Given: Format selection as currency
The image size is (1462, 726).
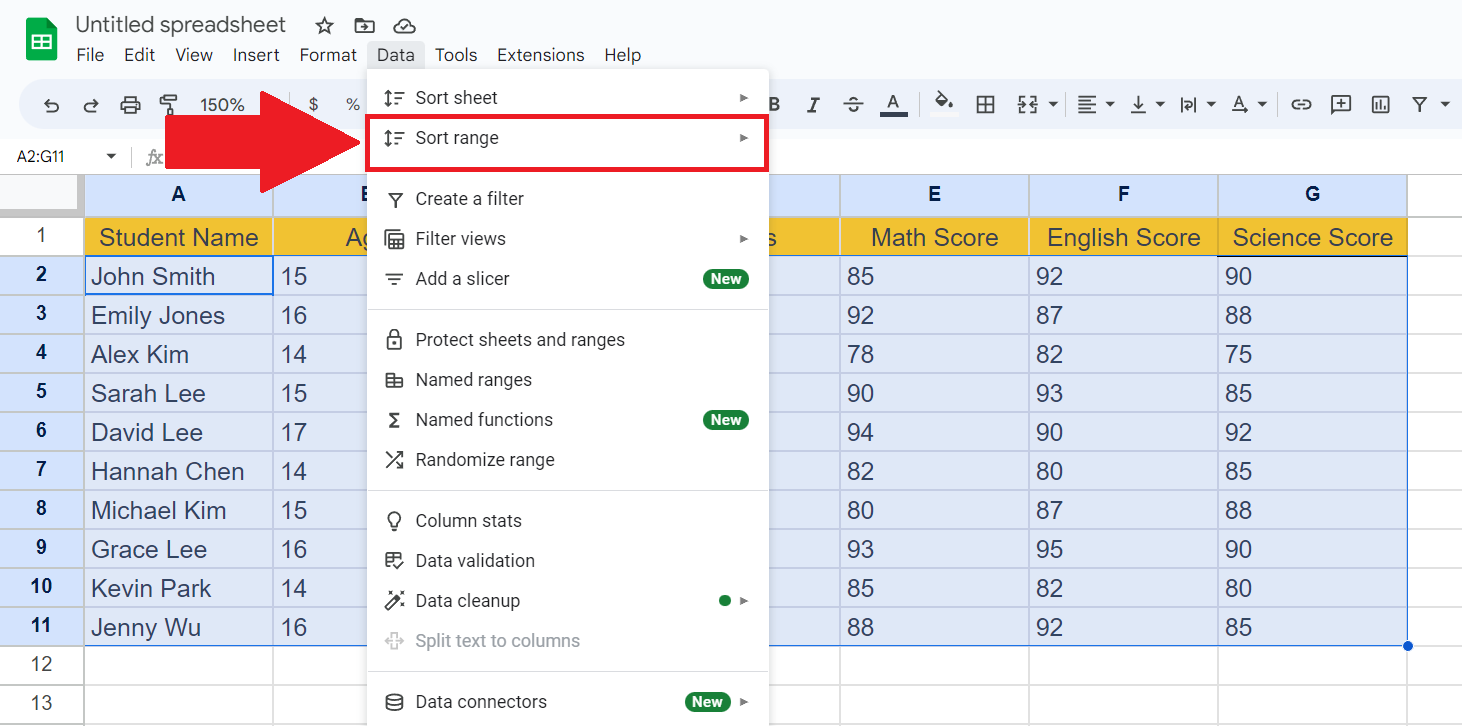Looking at the screenshot, I should (313, 104).
